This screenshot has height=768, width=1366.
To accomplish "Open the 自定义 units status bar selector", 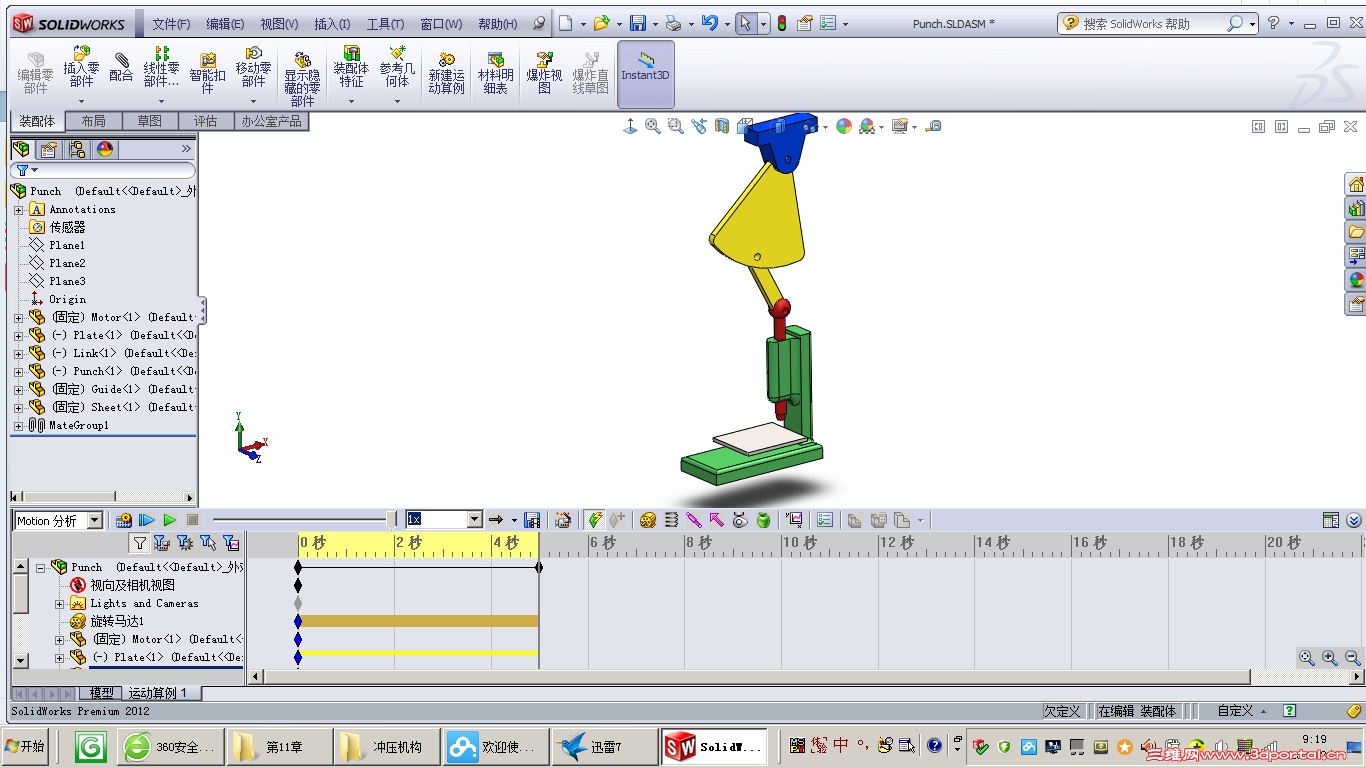I will pyautogui.click(x=1241, y=711).
